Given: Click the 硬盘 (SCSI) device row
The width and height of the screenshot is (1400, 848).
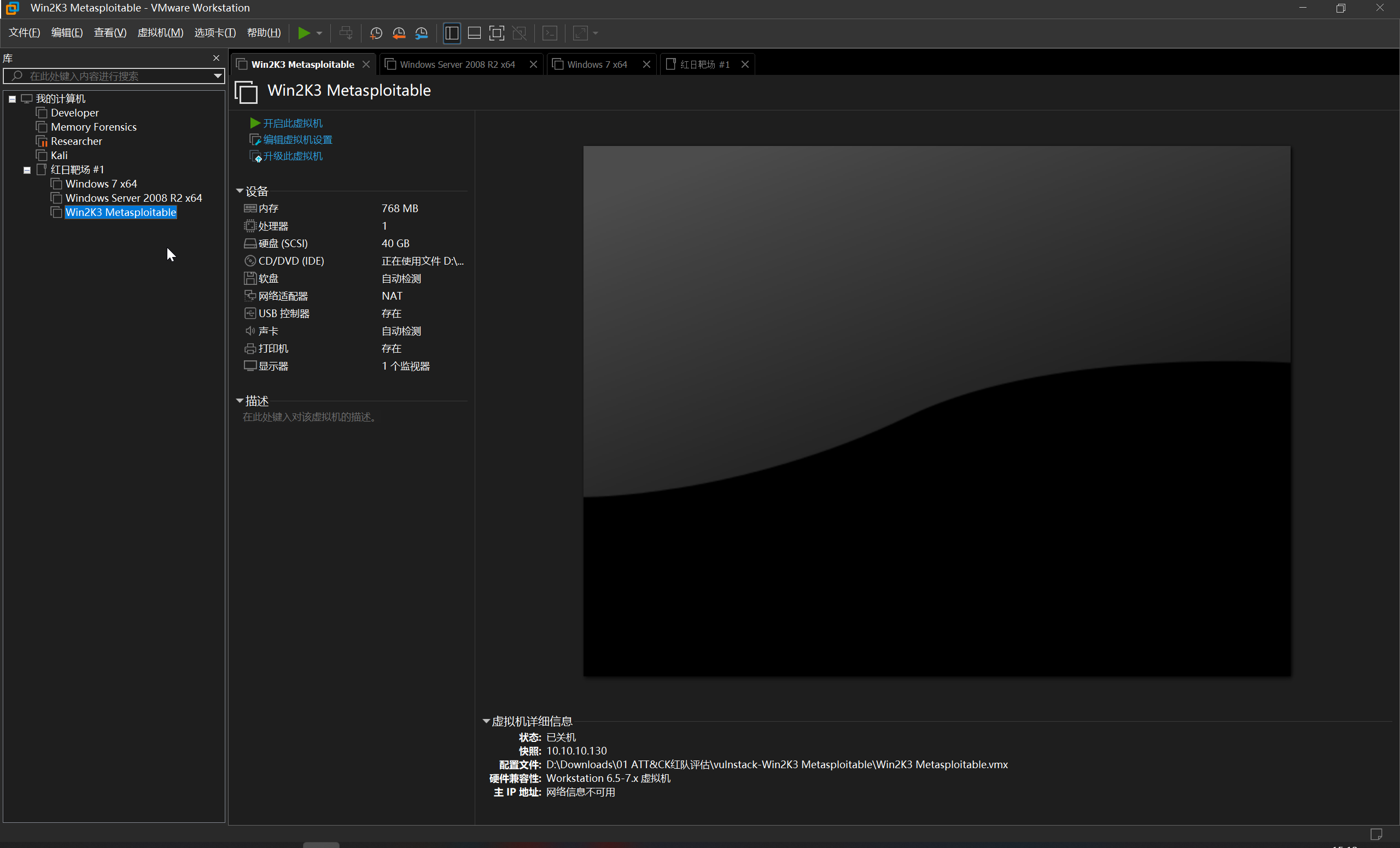Looking at the screenshot, I should click(353, 244).
